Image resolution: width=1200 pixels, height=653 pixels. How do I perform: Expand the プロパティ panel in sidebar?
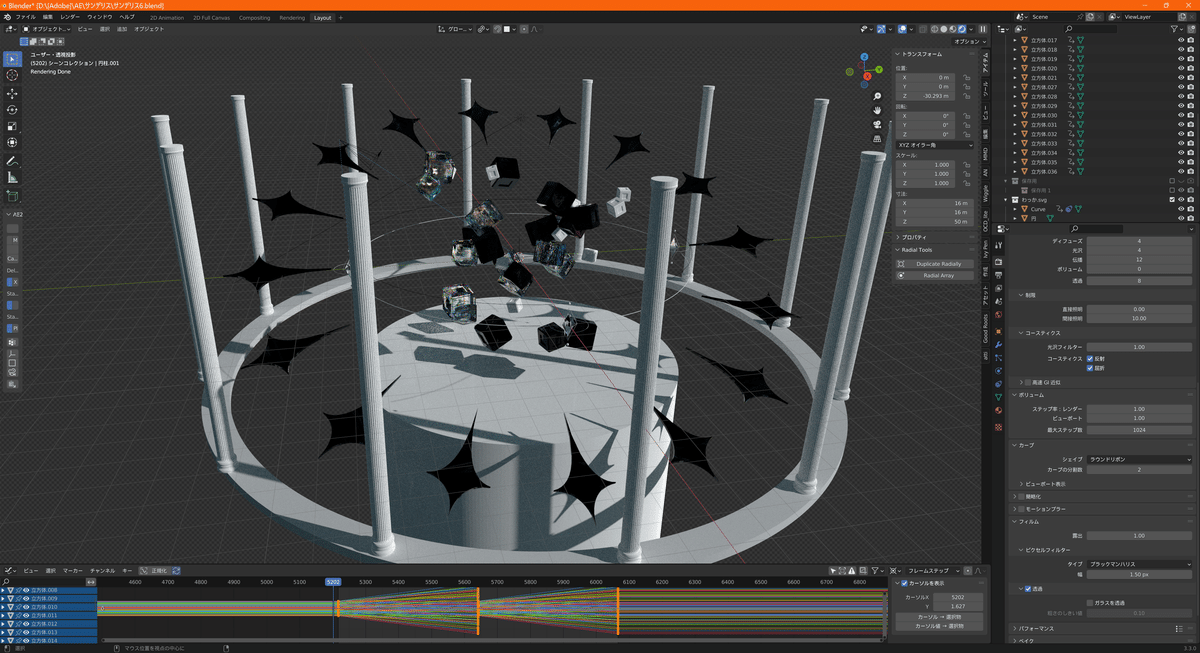click(898, 237)
